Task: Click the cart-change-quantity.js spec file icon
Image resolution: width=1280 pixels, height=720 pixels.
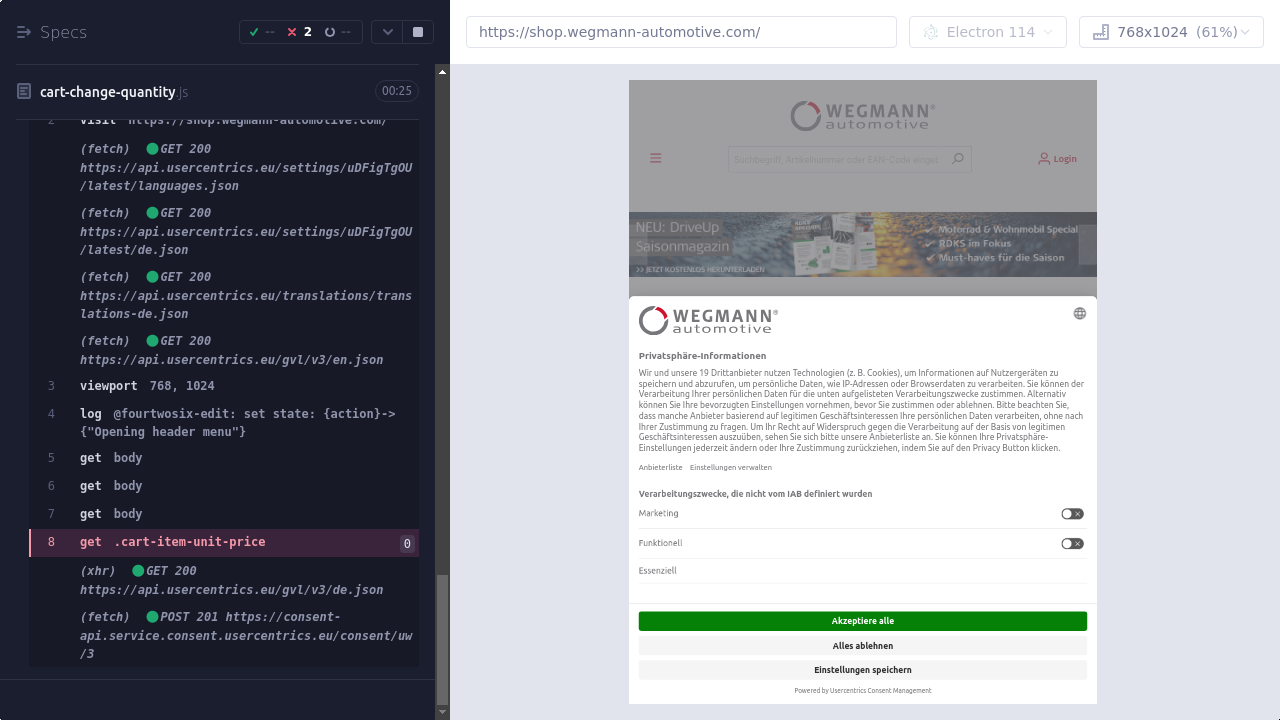Action: coord(24,92)
